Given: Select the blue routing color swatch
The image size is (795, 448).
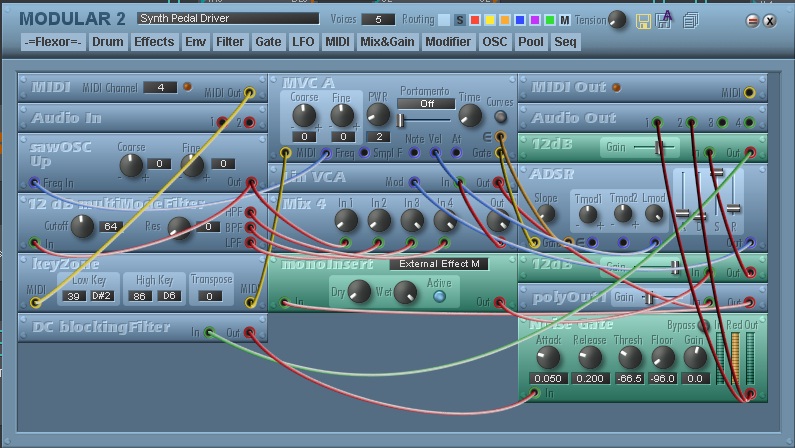Looking at the screenshot, I should click(520, 20).
